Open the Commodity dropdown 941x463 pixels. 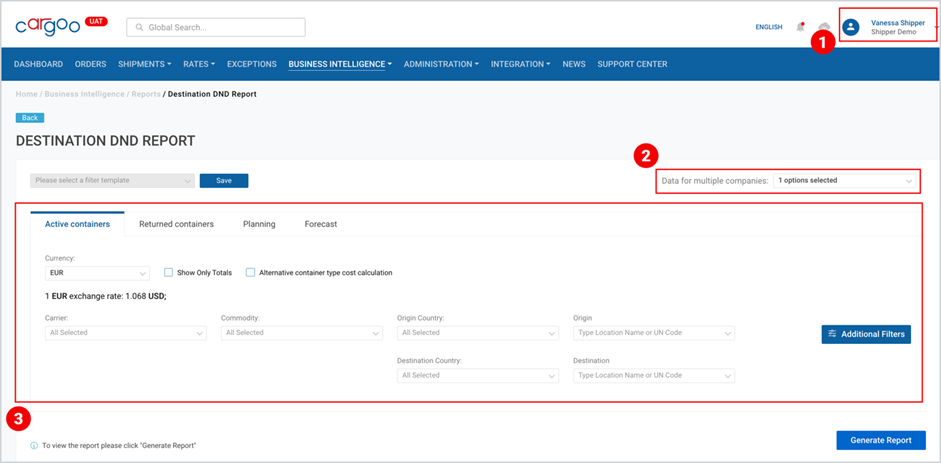pos(302,333)
